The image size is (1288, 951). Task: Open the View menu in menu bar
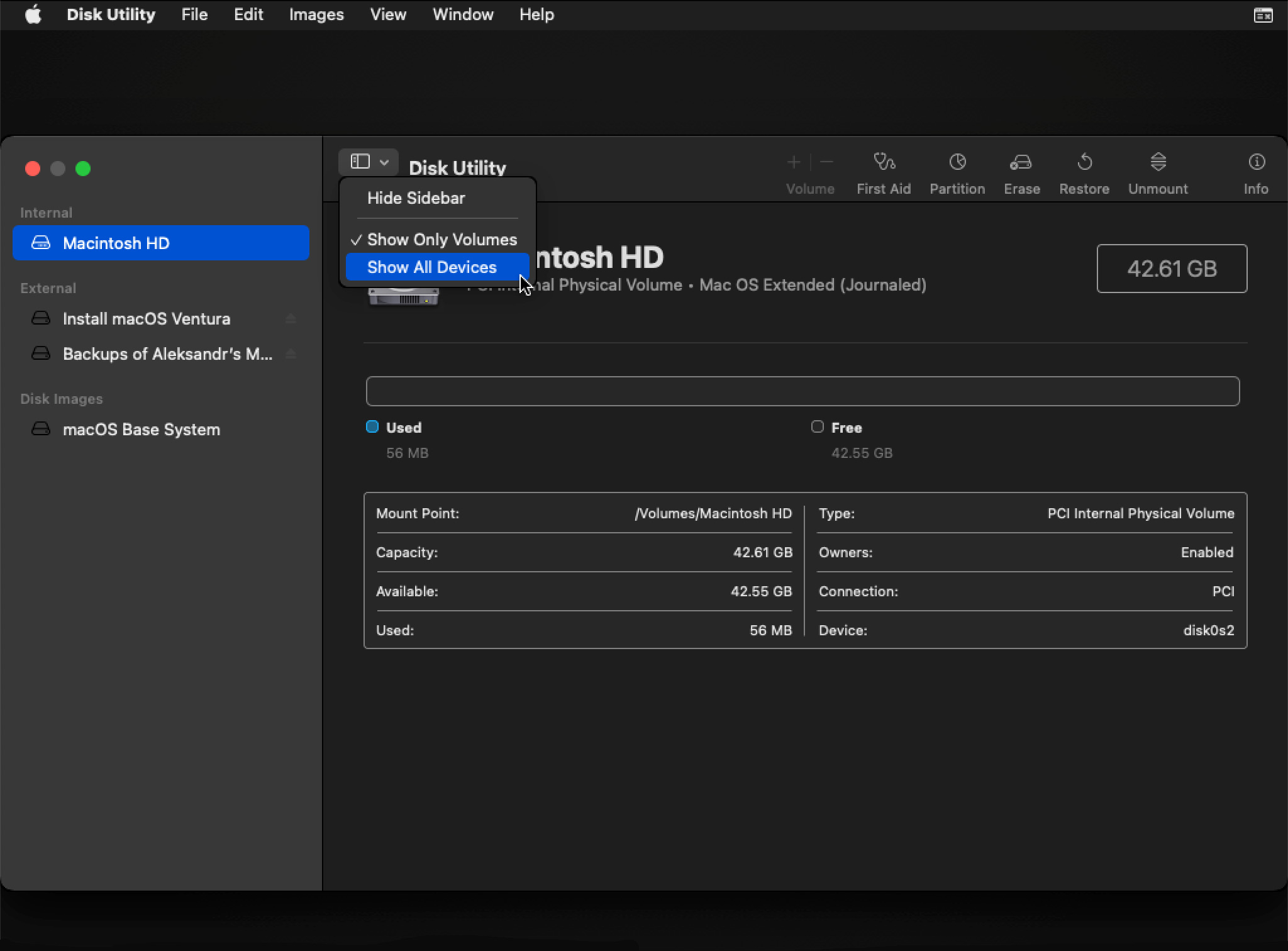click(388, 14)
